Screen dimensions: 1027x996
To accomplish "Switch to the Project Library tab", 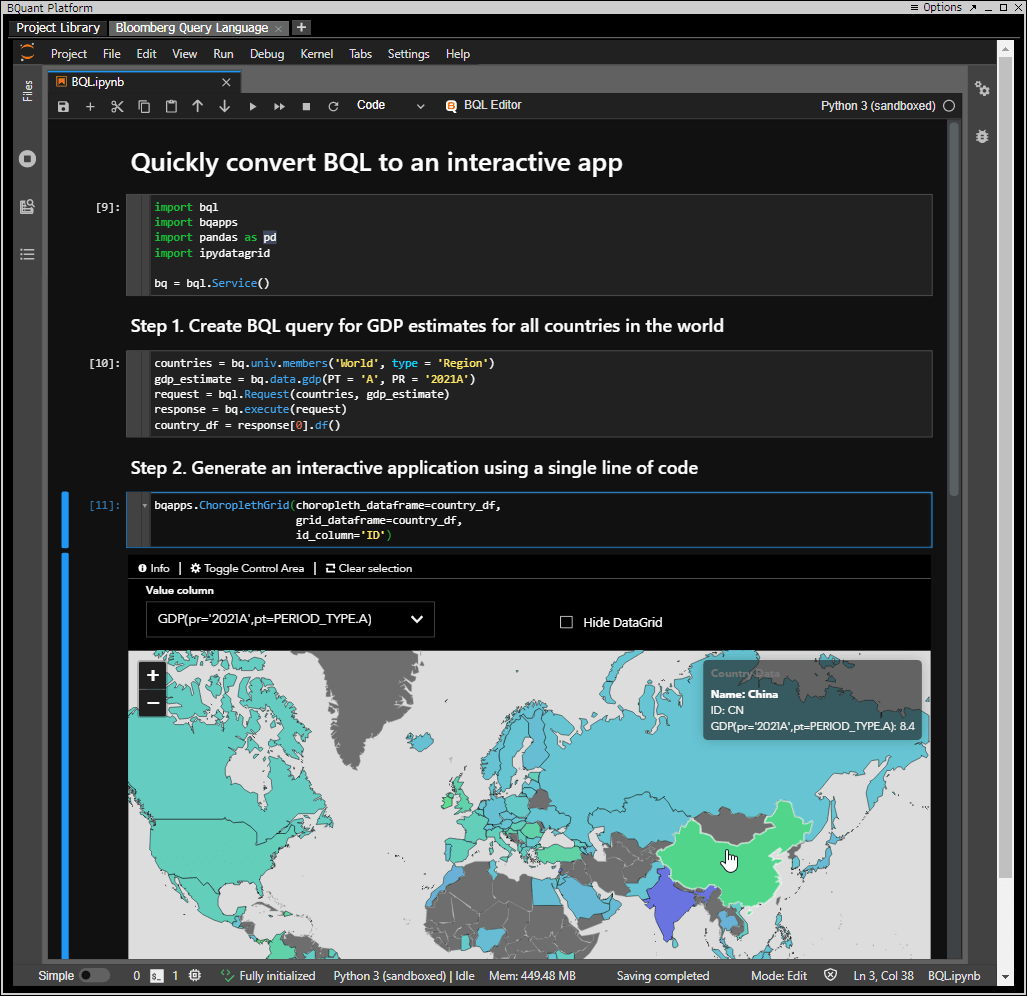I will [x=58, y=28].
